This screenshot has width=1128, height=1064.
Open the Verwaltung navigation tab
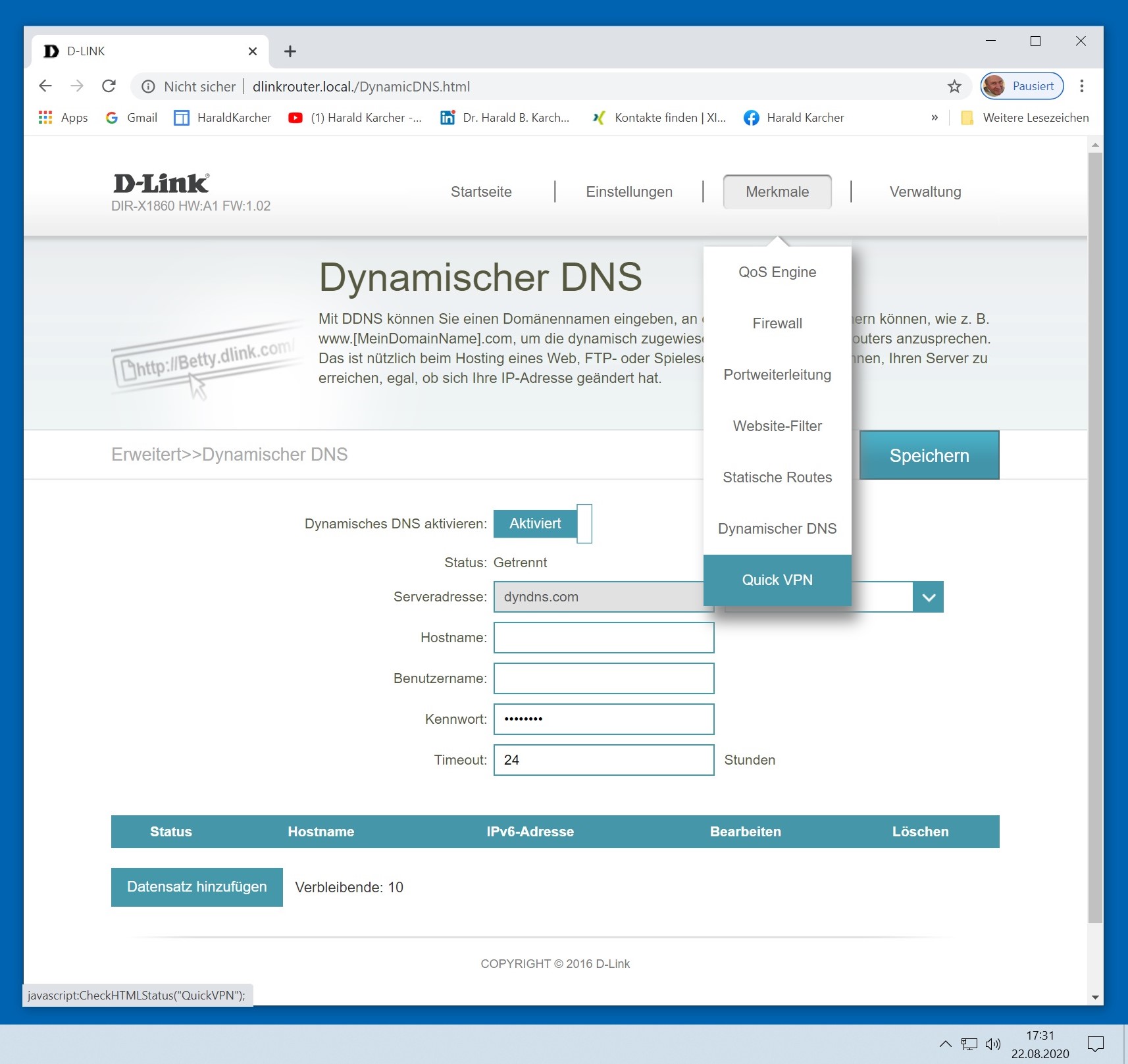925,191
